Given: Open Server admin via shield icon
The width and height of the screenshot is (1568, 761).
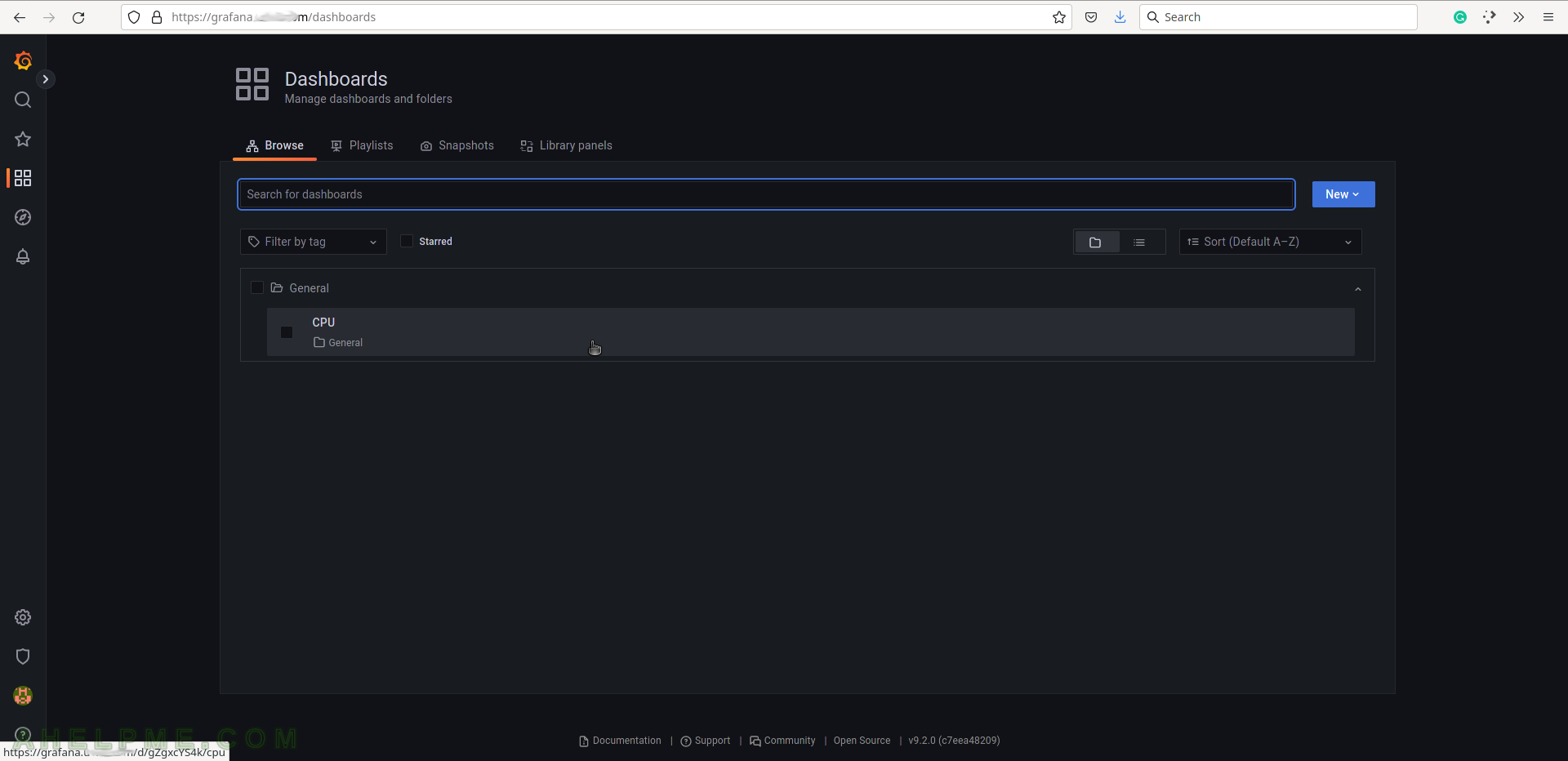Looking at the screenshot, I should click(x=23, y=656).
